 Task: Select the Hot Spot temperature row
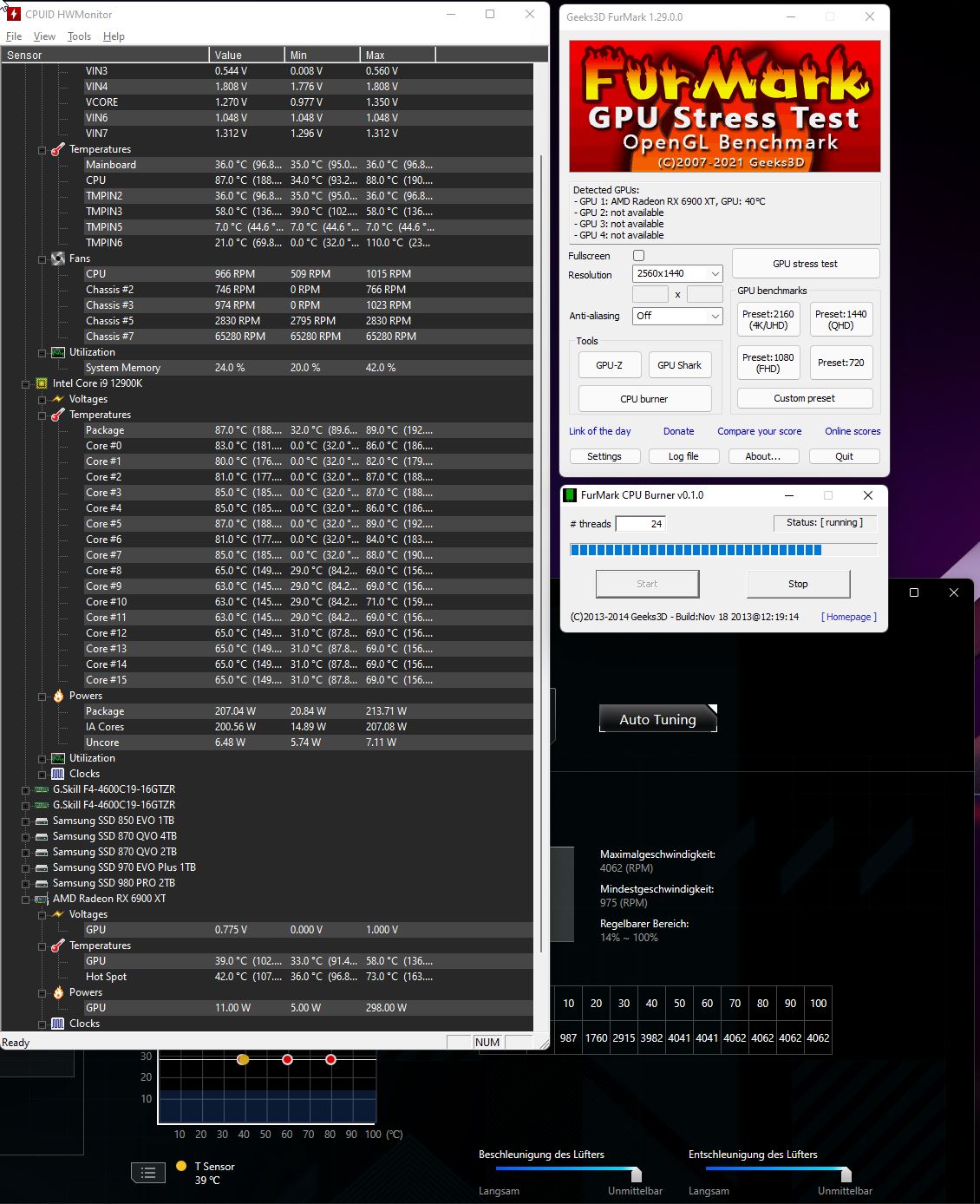click(267, 977)
